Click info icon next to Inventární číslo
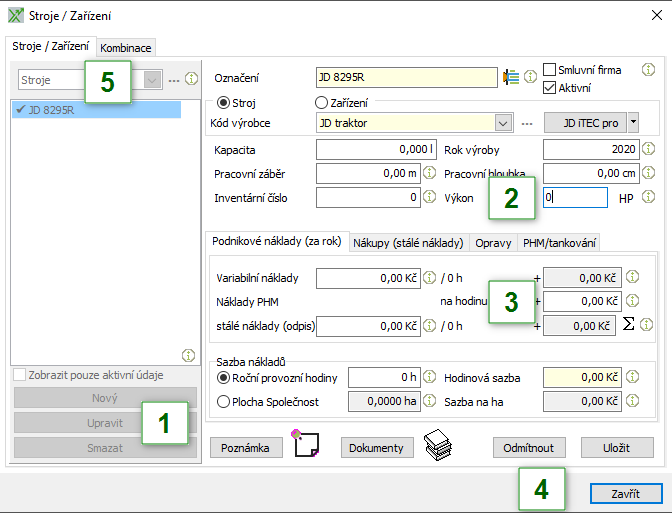Screen dimensions: 672x513 429,197
